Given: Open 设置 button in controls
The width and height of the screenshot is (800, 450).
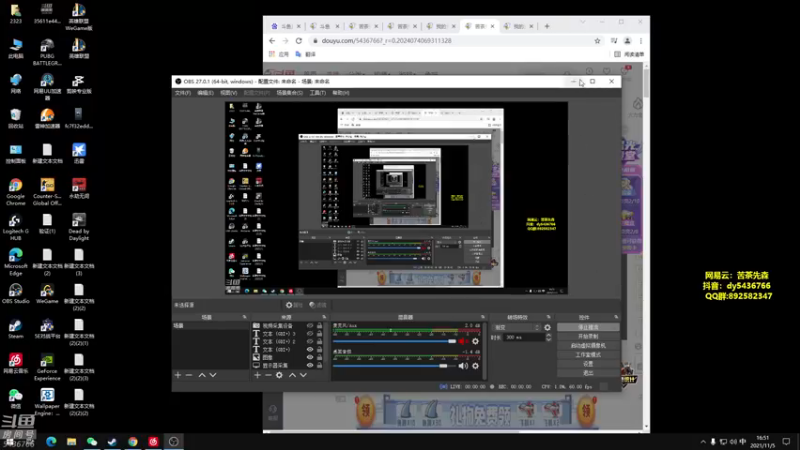Looking at the screenshot, I should 588,364.
